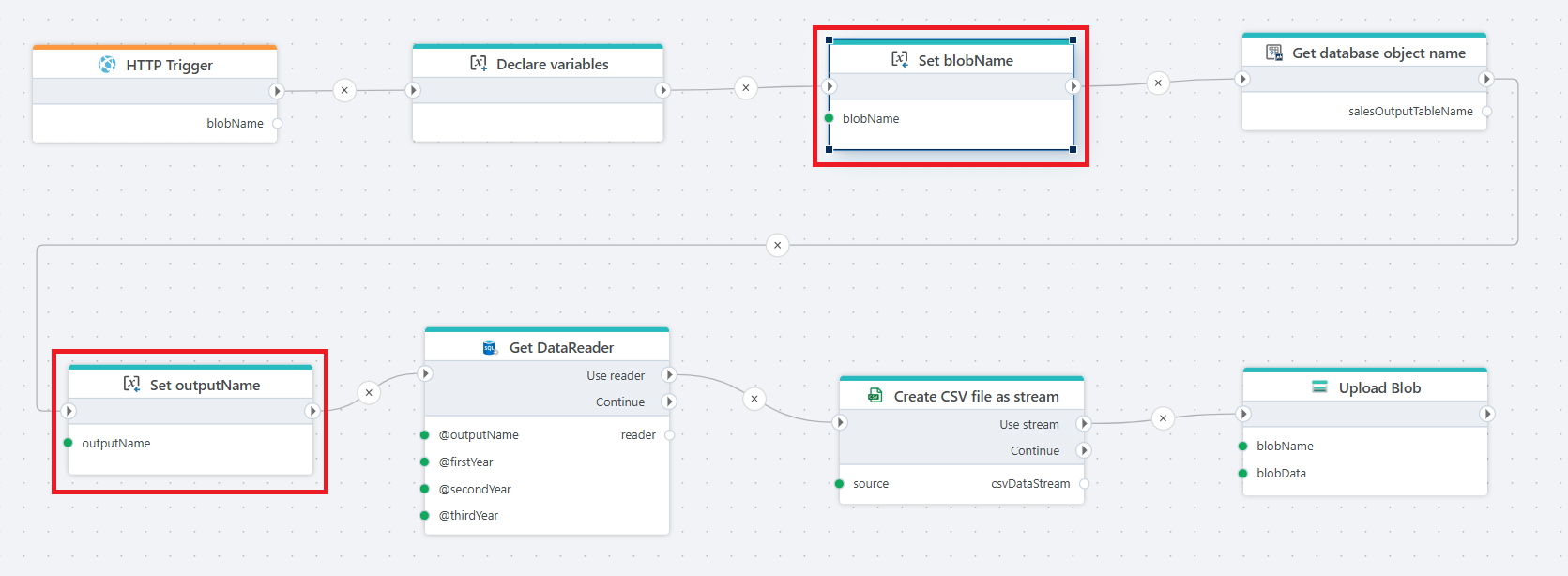The image size is (1568, 576).
Task: Click the Create CSV file icon
Action: click(875, 397)
